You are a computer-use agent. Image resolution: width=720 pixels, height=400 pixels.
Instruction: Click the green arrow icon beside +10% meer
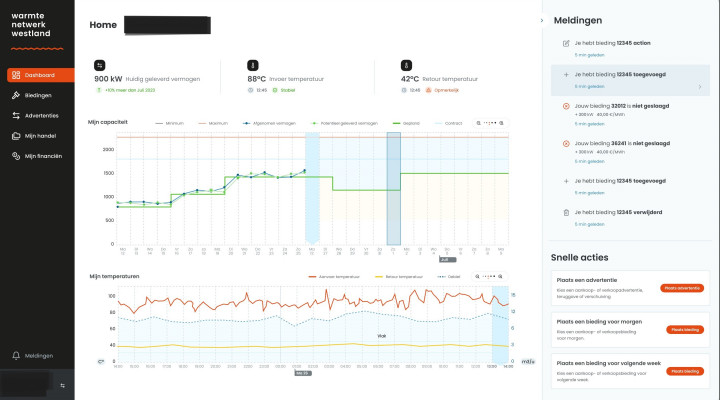pos(99,90)
